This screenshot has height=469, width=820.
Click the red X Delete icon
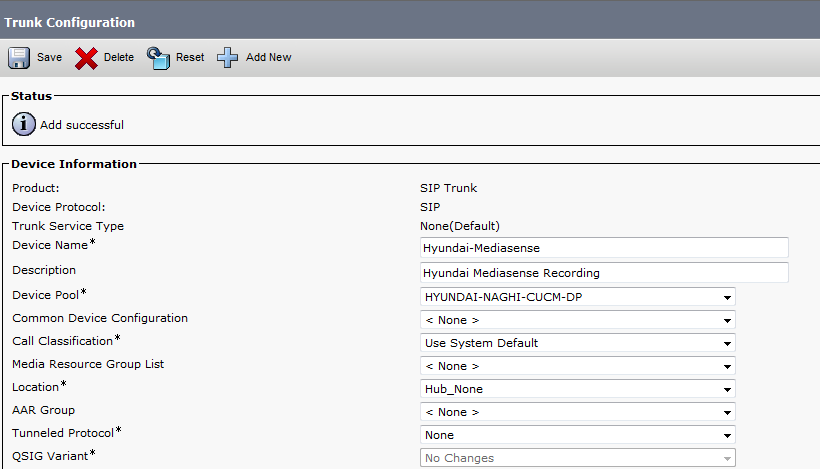87,58
